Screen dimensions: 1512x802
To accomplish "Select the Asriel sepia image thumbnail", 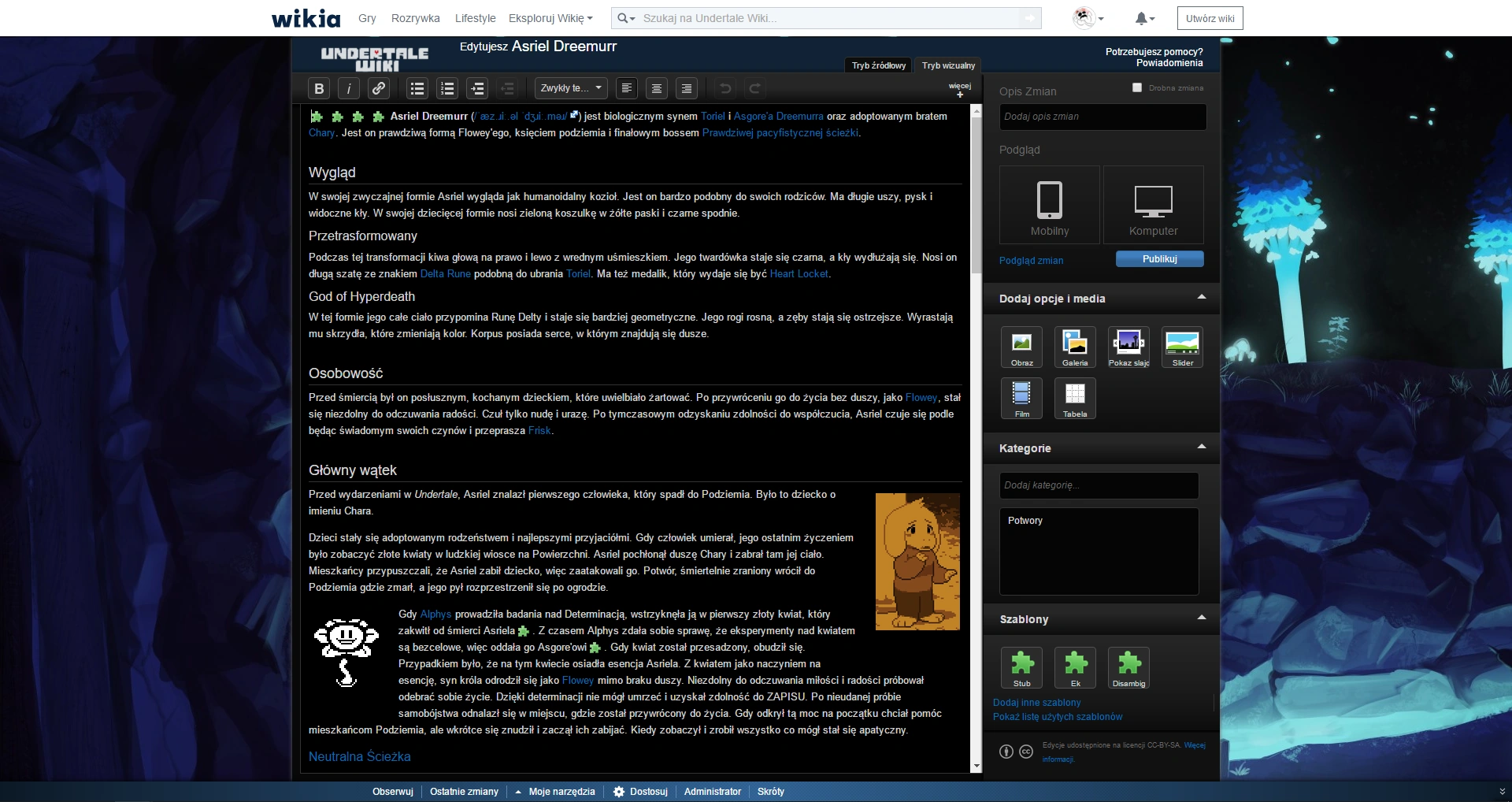I will coord(917,562).
